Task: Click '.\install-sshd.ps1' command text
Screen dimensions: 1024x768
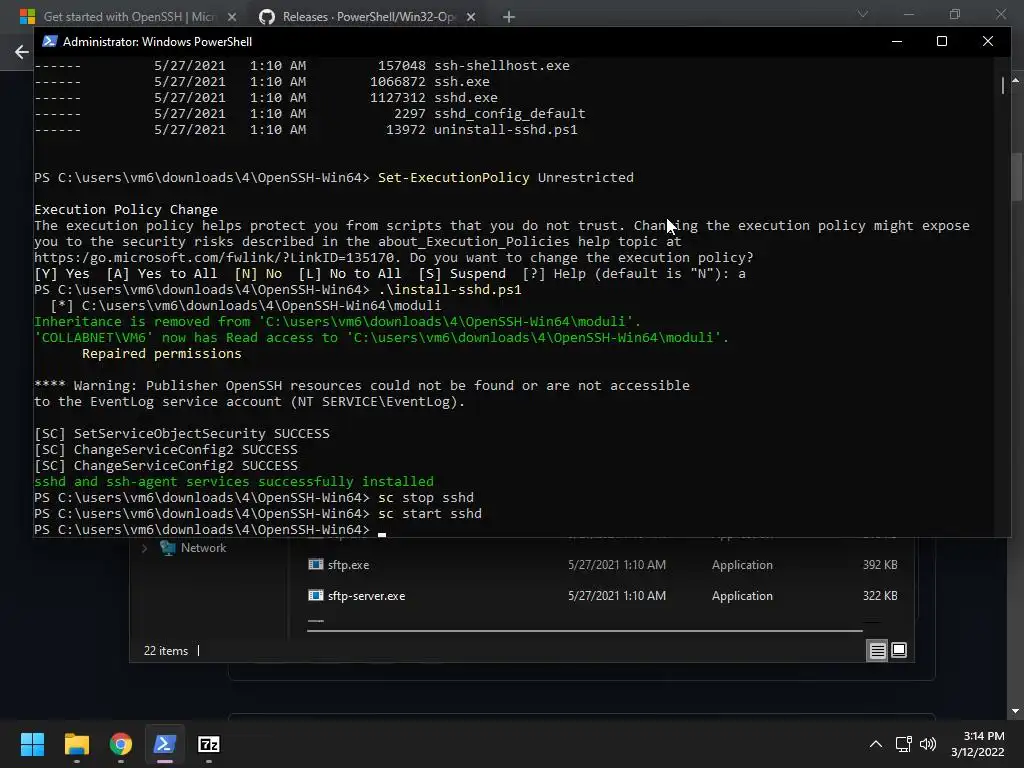Action: 450,289
